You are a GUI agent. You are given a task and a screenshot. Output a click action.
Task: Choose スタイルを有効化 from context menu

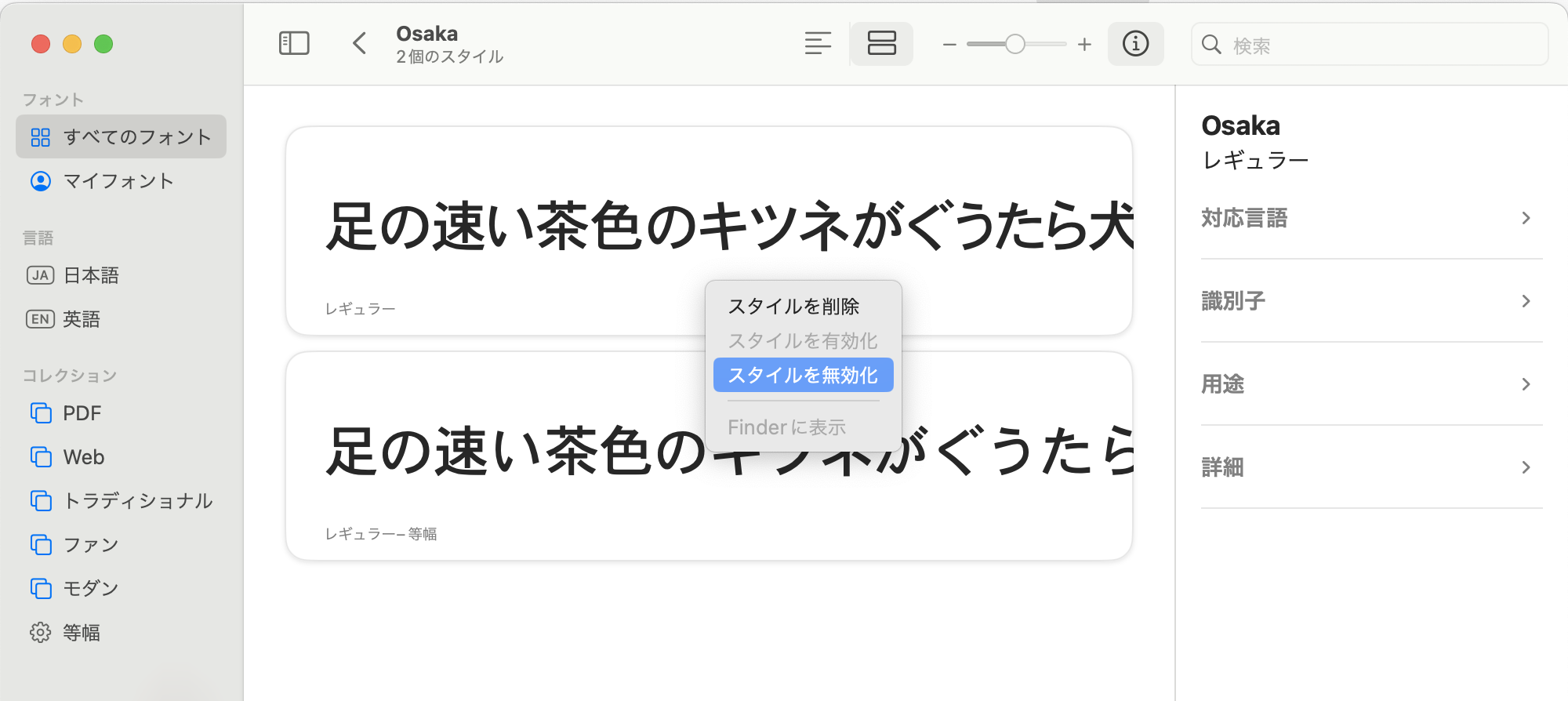803,341
